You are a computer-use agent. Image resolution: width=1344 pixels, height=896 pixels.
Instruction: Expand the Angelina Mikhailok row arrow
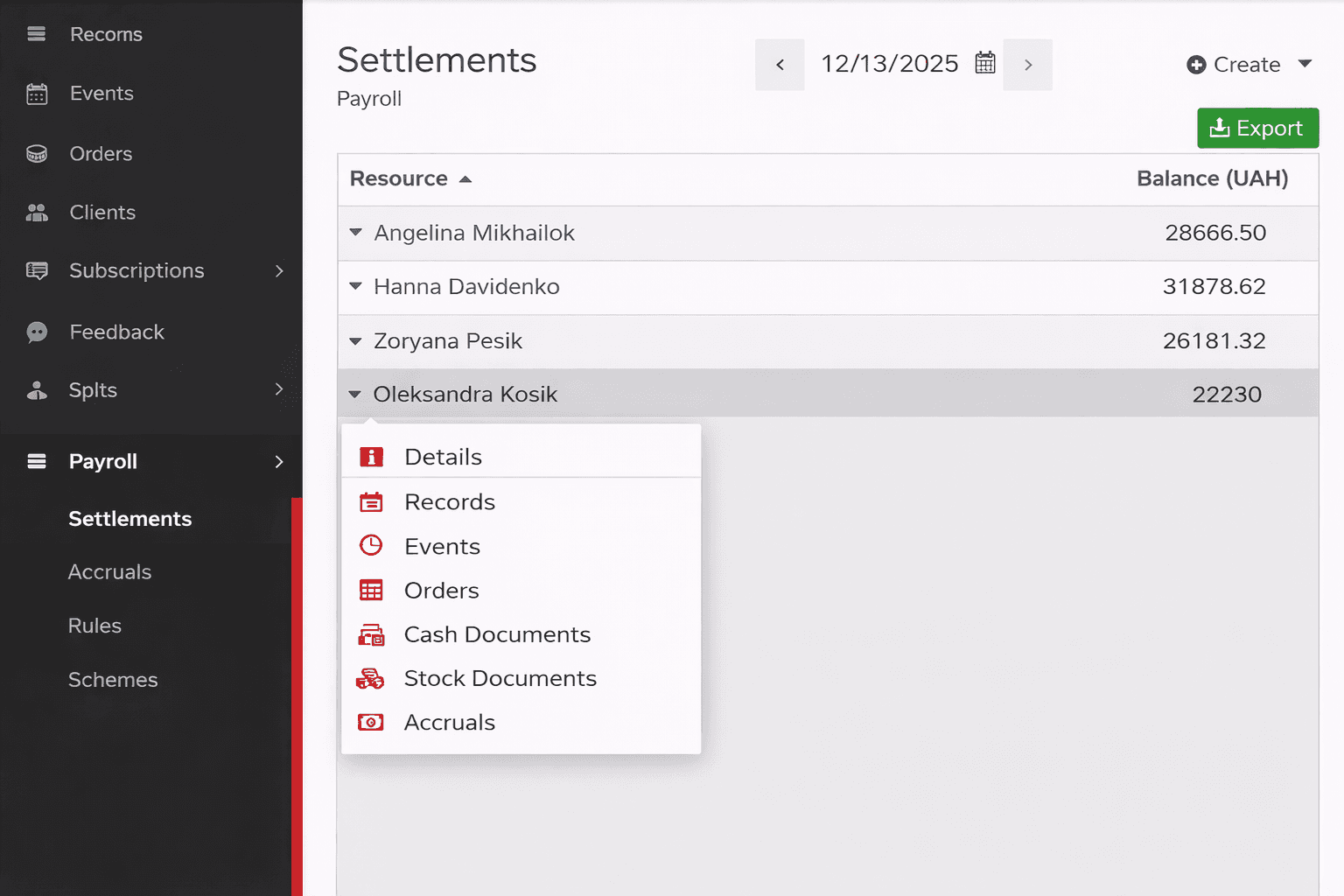355,233
